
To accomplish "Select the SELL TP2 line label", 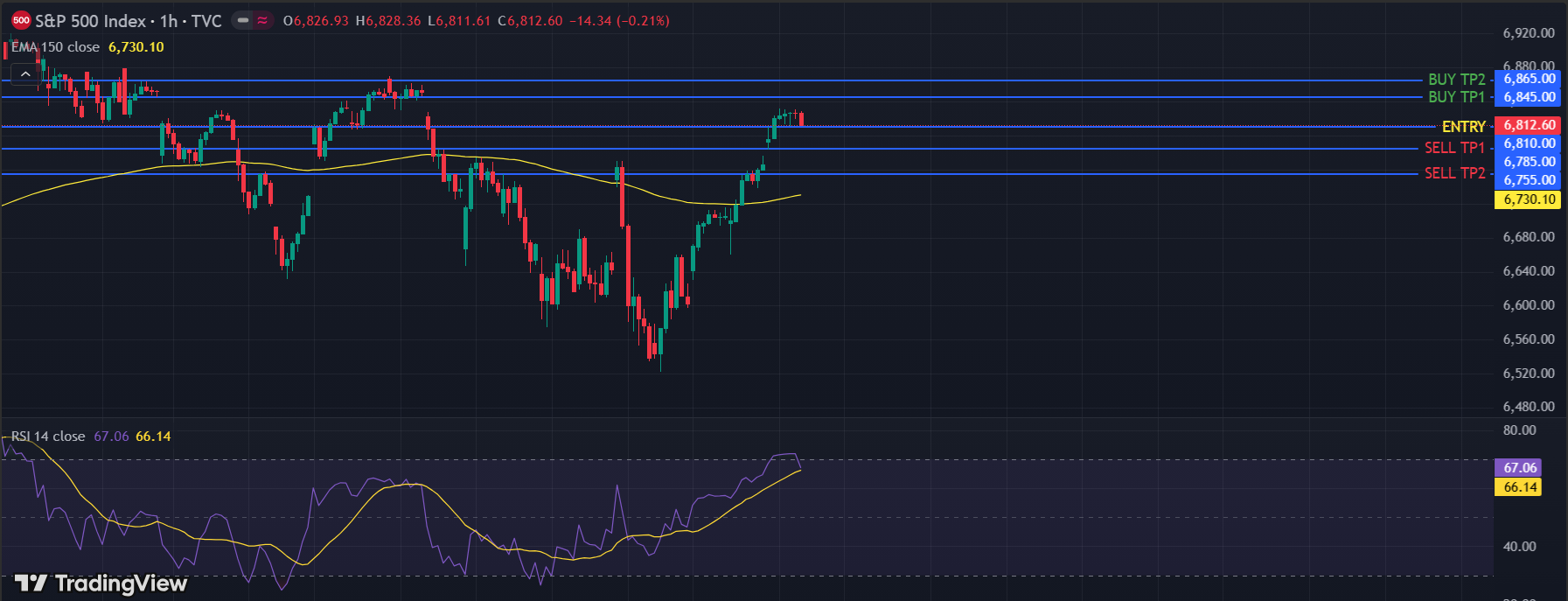I will pyautogui.click(x=1454, y=173).
